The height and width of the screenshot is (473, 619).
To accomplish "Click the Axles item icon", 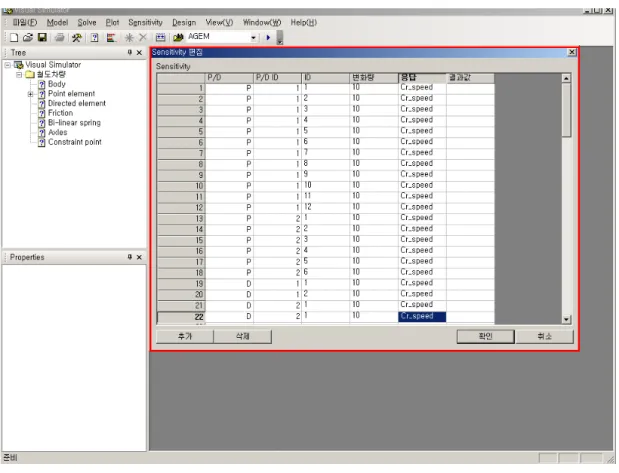I will coord(42,133).
